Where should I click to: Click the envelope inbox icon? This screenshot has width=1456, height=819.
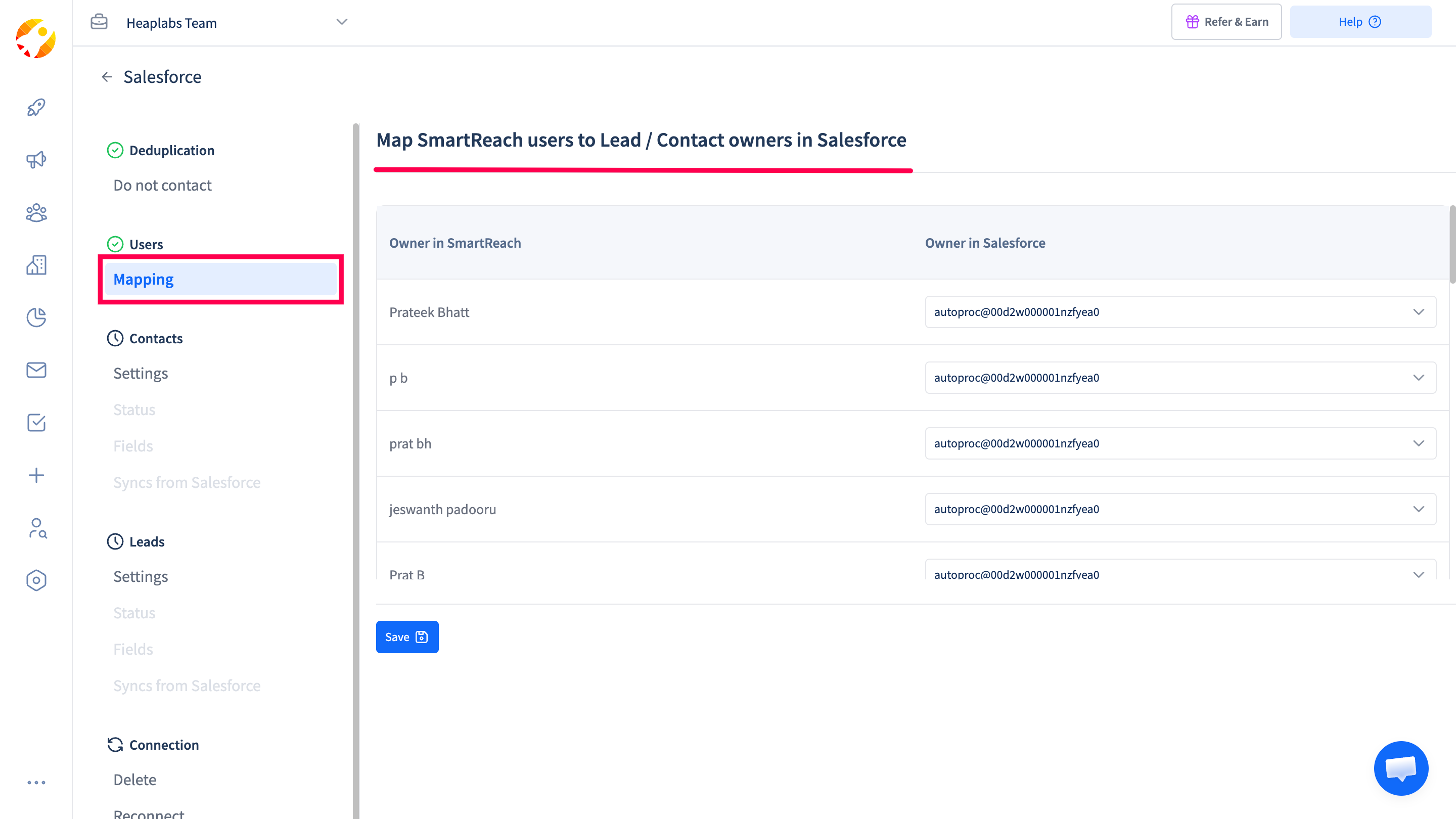coord(36,370)
